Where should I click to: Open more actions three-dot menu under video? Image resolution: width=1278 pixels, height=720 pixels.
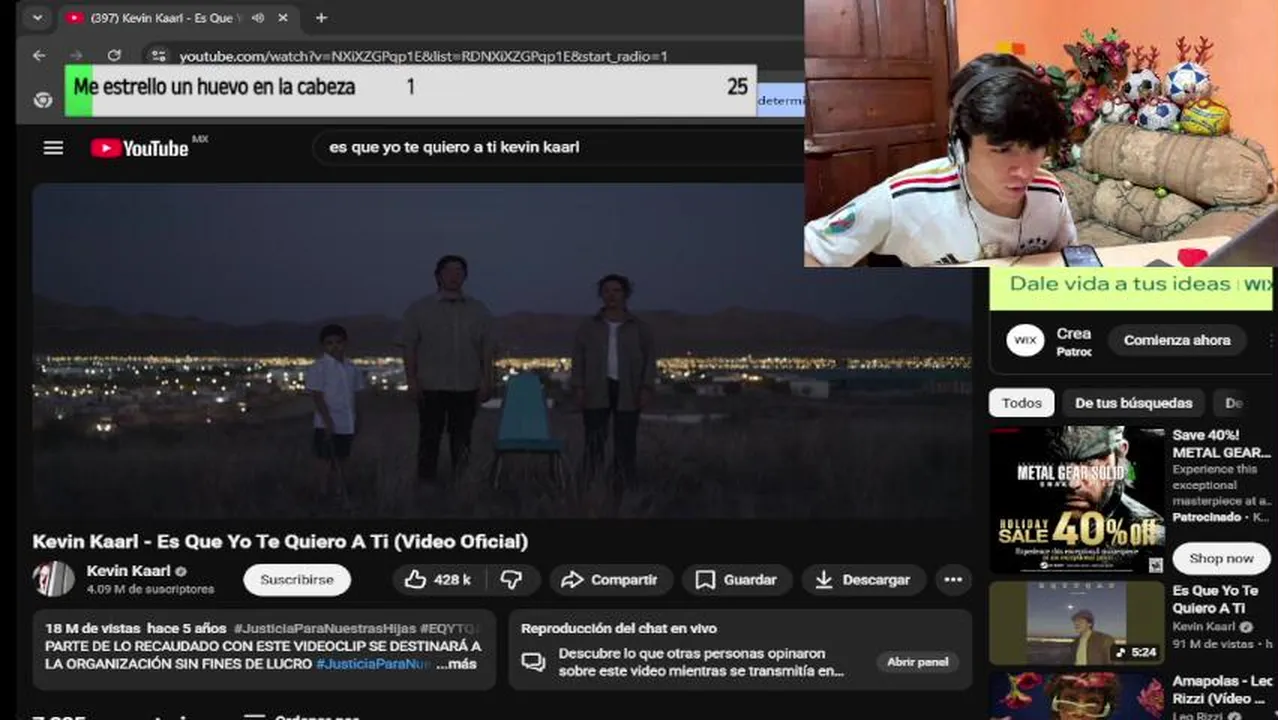click(x=953, y=580)
